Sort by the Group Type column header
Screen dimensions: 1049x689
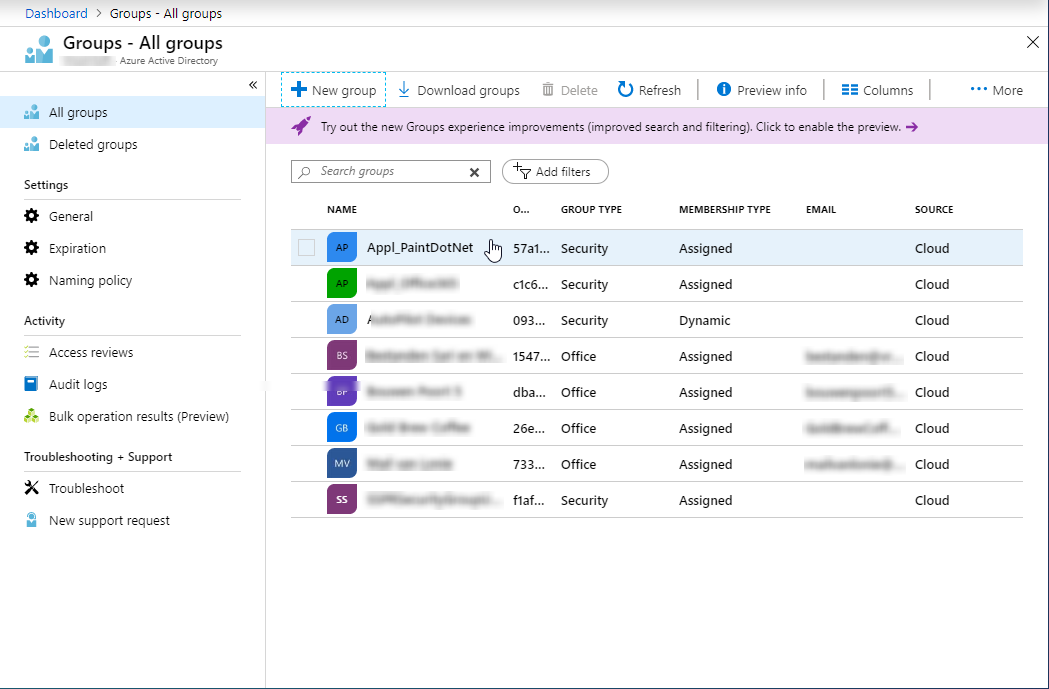tap(591, 210)
